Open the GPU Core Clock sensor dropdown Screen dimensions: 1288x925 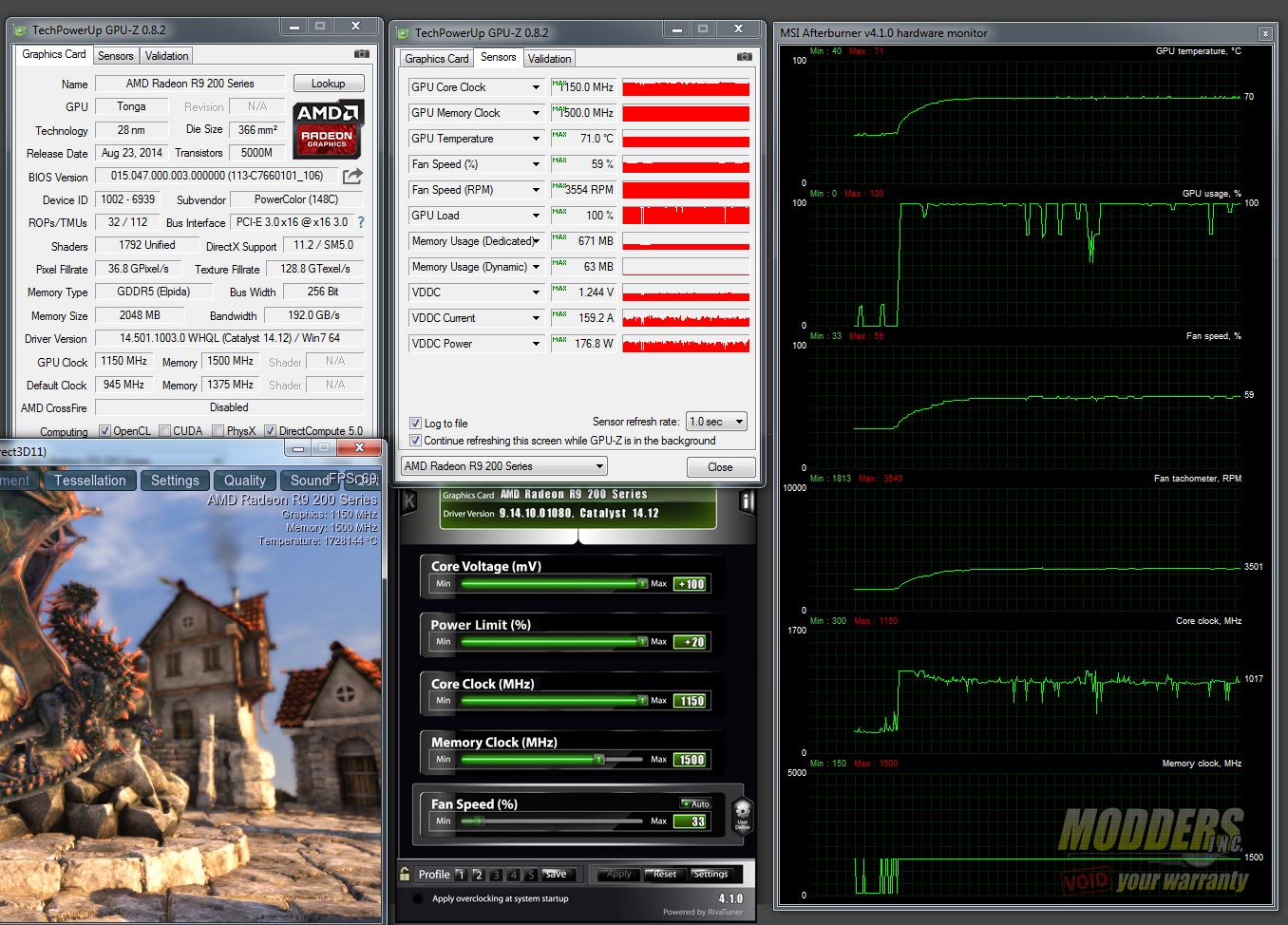pos(536,87)
